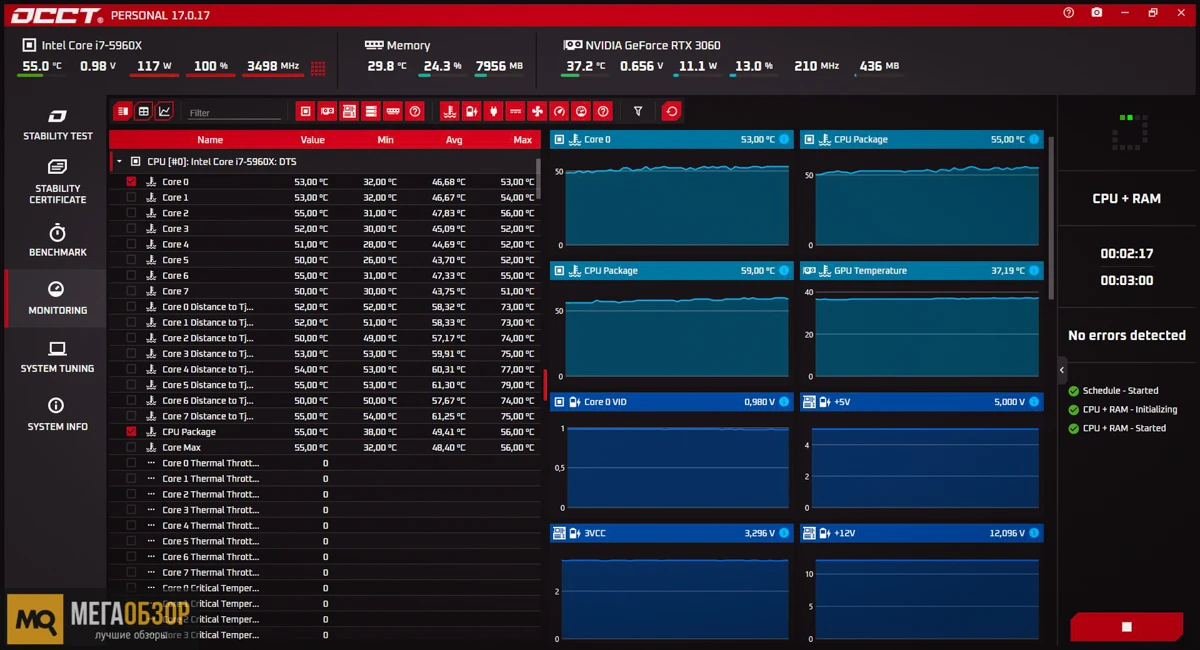Sort table by the Min column header
Image resolution: width=1200 pixels, height=650 pixels.
[x=386, y=140]
